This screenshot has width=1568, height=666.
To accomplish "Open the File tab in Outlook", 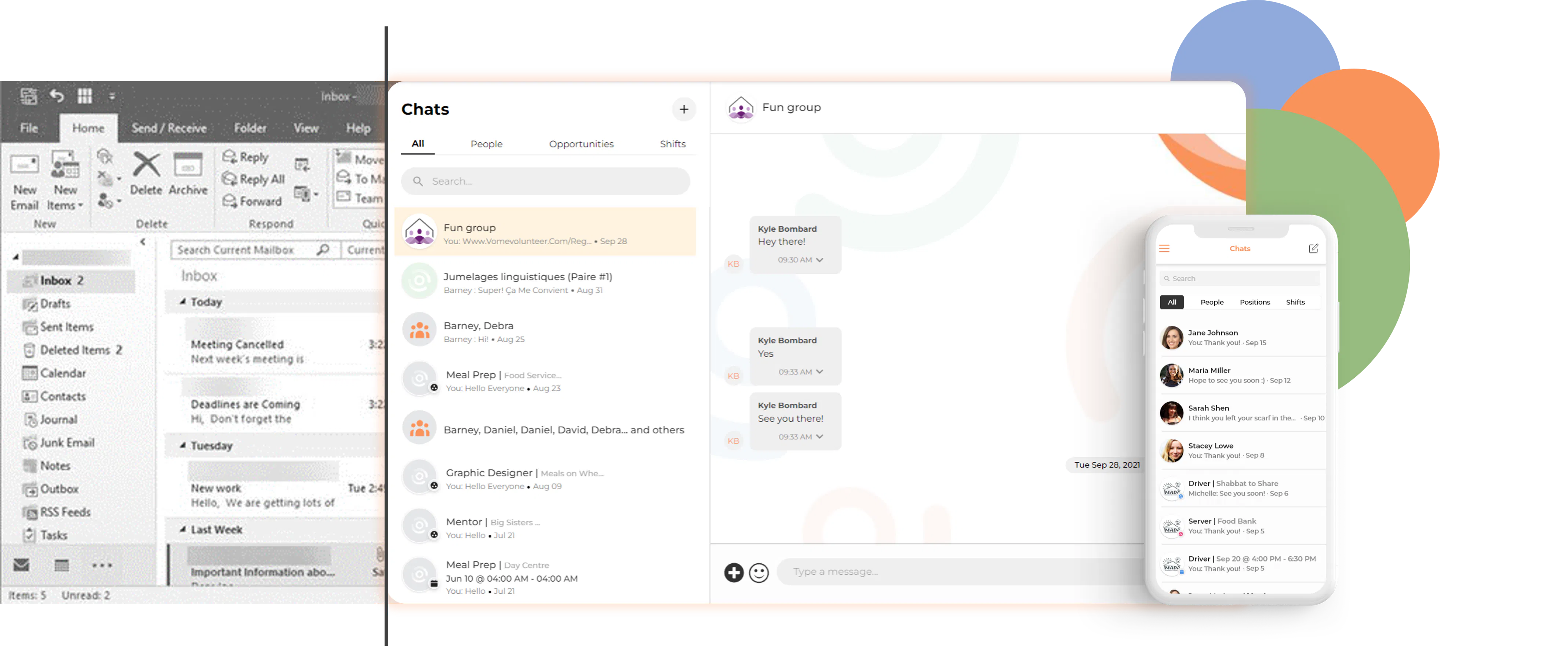I will [29, 128].
